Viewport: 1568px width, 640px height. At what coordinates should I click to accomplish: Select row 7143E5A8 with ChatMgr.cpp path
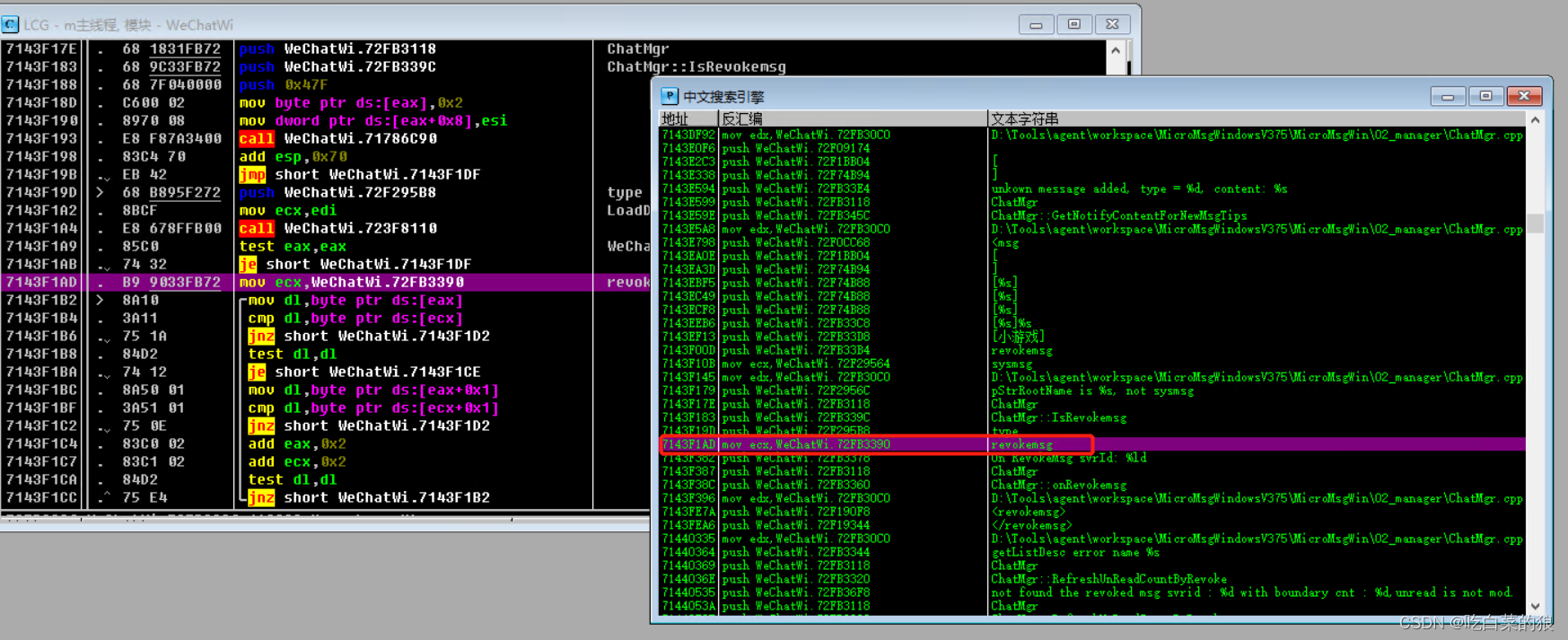(1092, 229)
